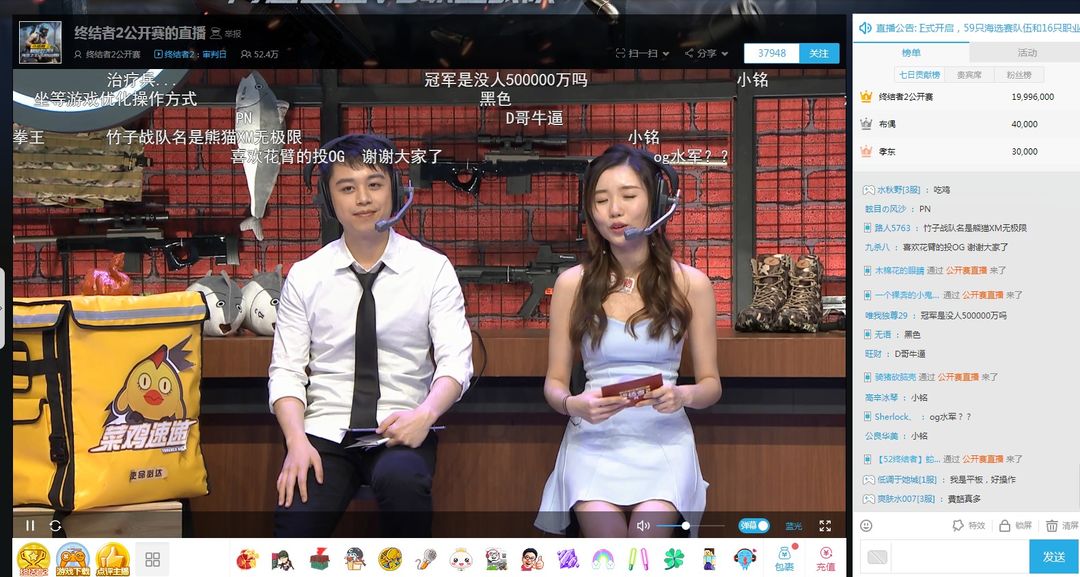Toggle the 锁屏 chat lock

tap(1015, 525)
